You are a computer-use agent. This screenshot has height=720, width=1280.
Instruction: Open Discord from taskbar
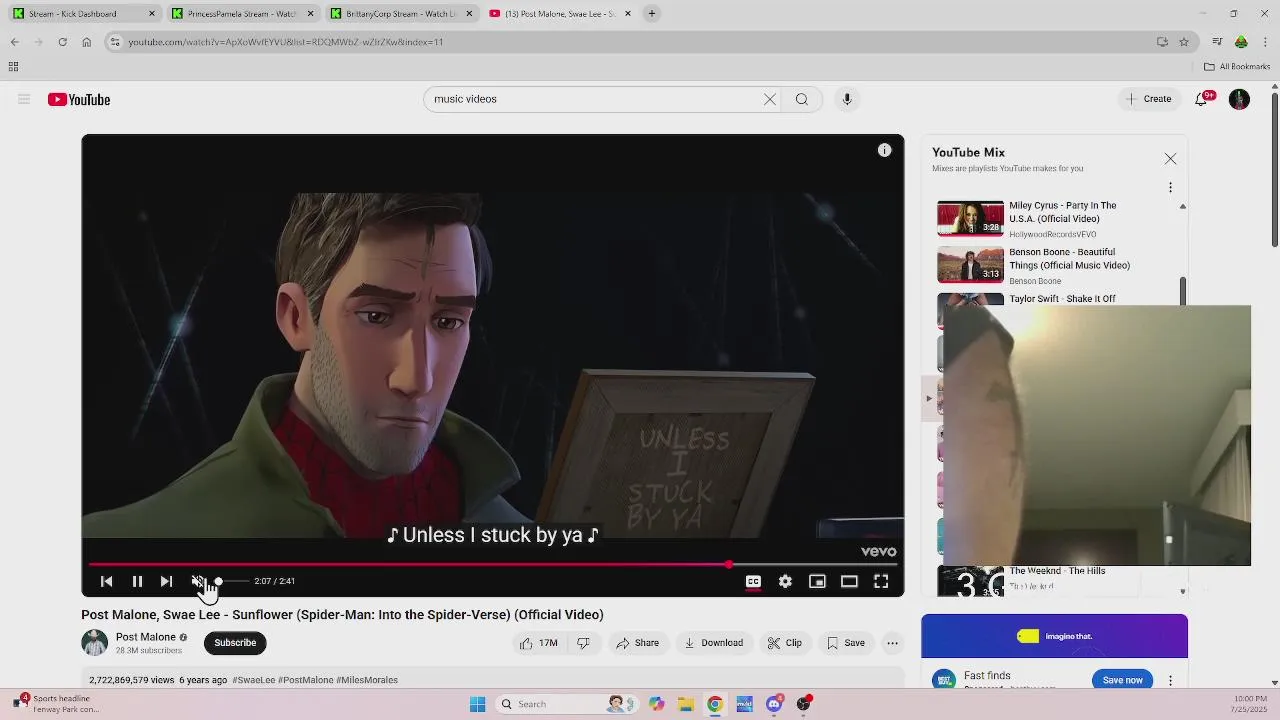point(773,704)
